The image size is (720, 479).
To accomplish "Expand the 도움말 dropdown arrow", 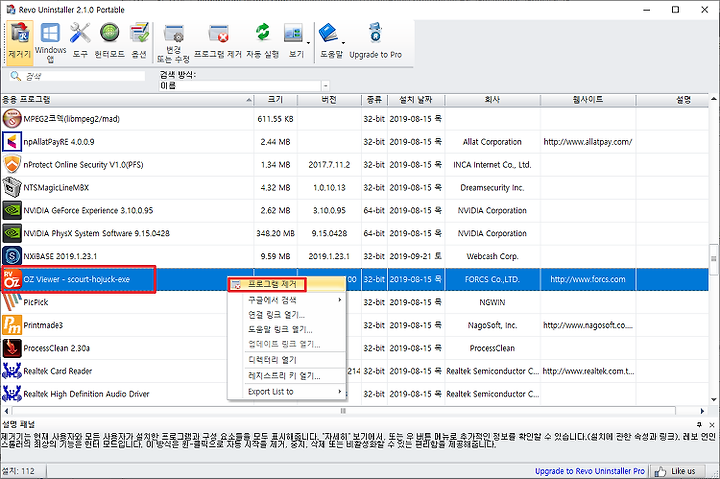I will coord(343,43).
